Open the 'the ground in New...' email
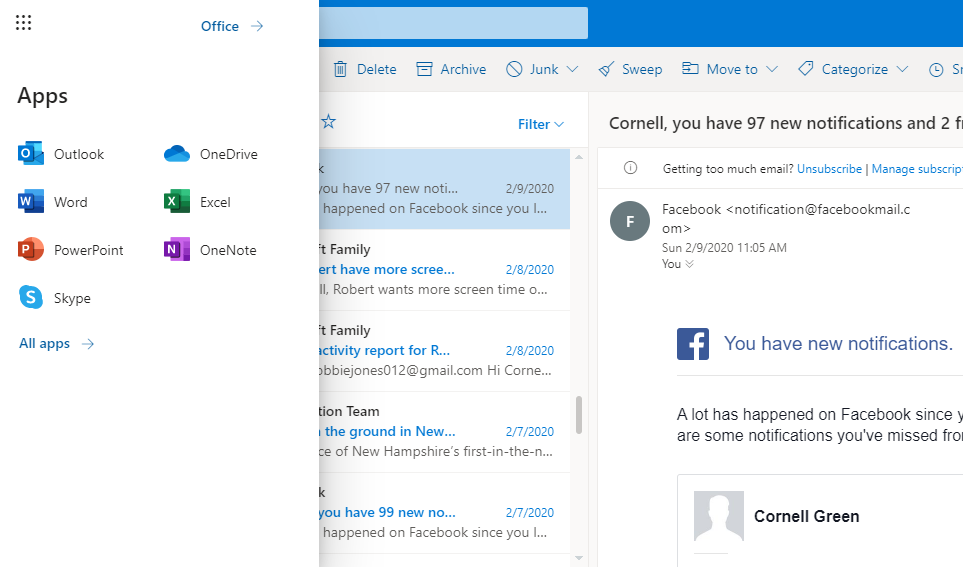 (x=445, y=432)
